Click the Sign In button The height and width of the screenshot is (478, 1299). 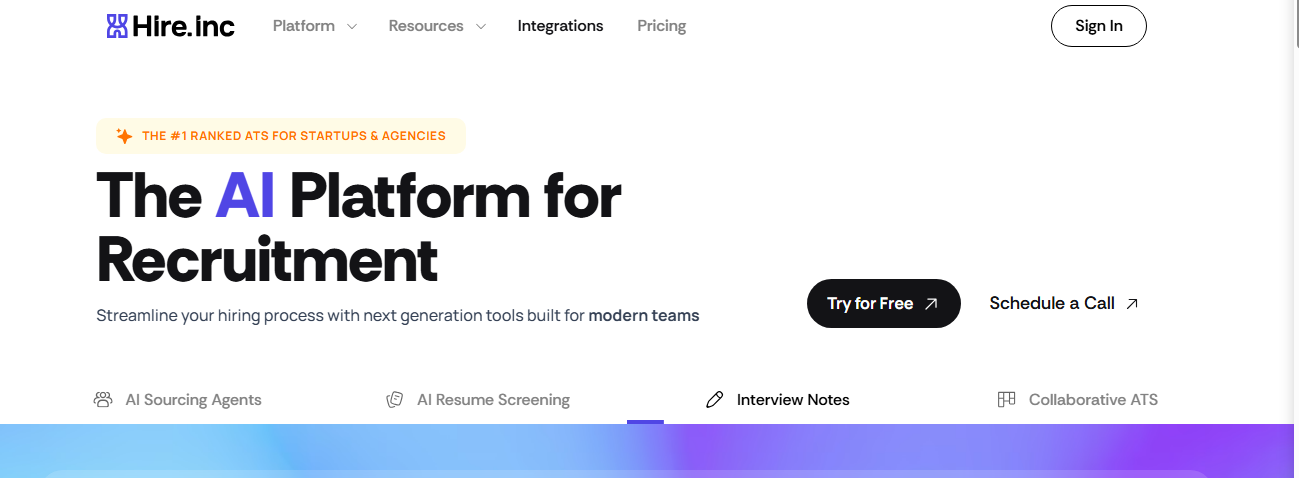click(1099, 26)
